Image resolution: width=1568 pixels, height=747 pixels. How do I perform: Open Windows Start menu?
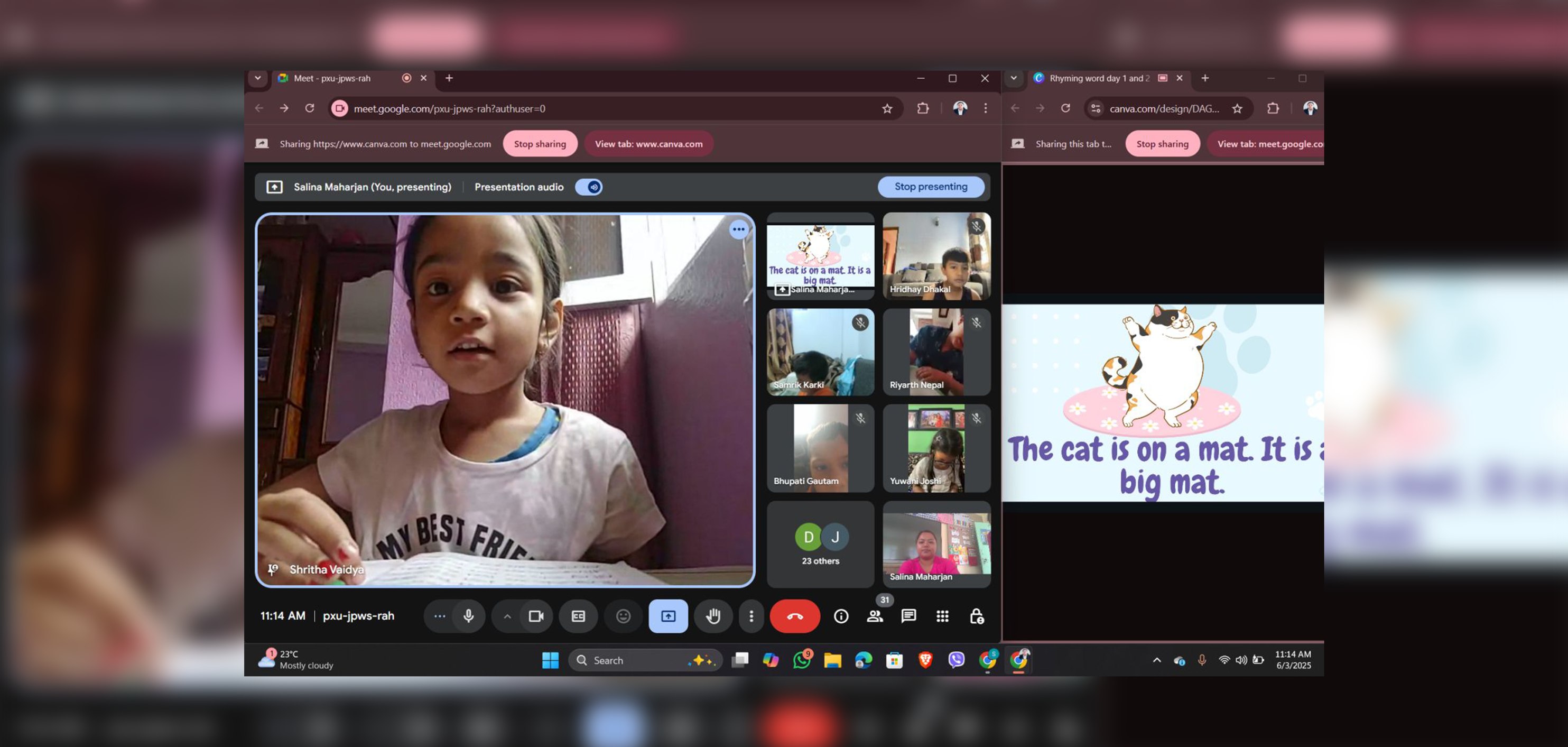(x=550, y=660)
